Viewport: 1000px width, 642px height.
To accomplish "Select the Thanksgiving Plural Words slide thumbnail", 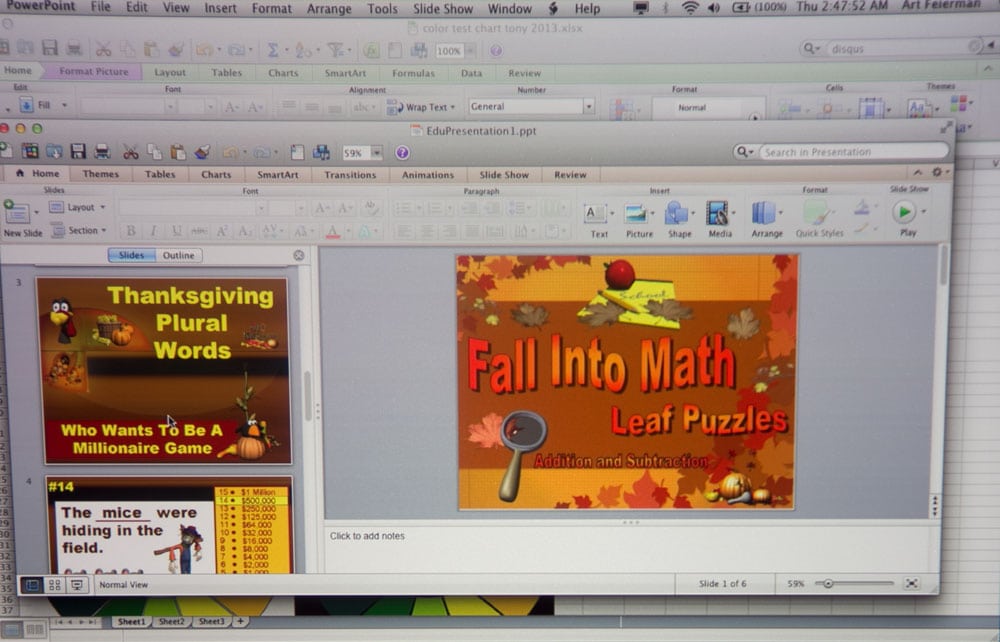I will tap(165, 370).
